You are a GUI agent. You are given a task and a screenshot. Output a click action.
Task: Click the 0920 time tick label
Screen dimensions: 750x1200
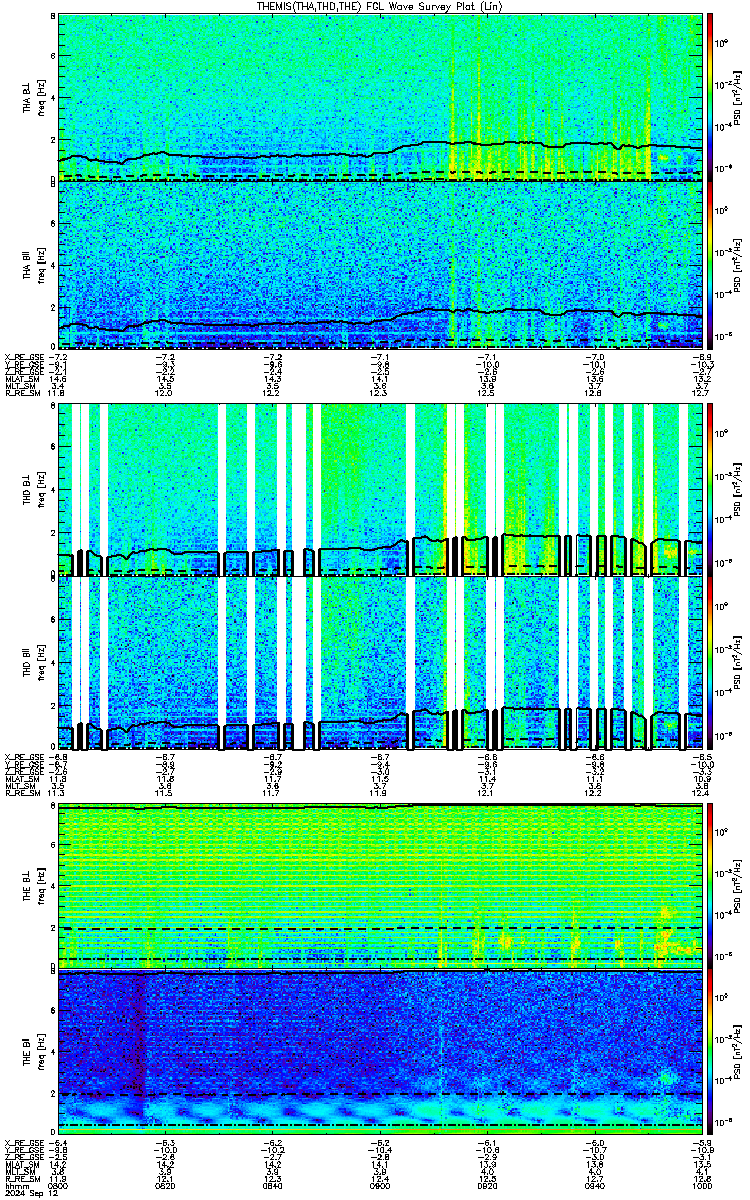487,1185
